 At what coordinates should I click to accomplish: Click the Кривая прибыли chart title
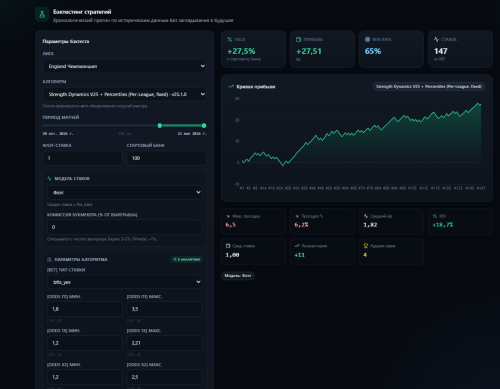[256, 87]
